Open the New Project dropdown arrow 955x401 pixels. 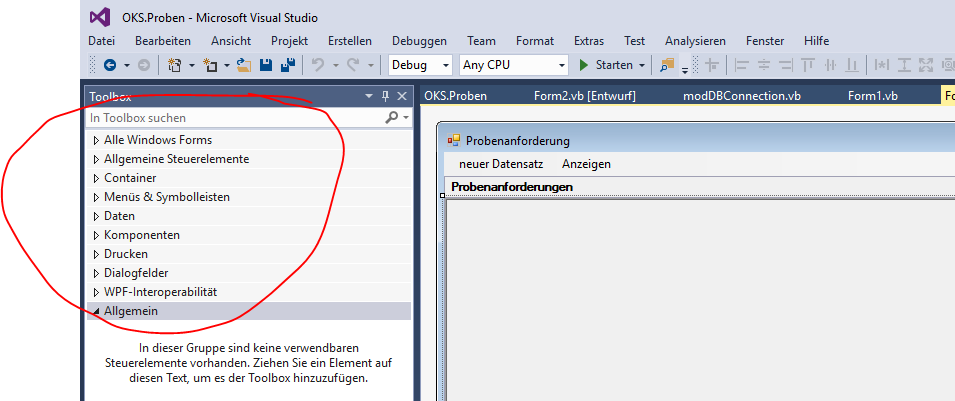pyautogui.click(x=191, y=65)
